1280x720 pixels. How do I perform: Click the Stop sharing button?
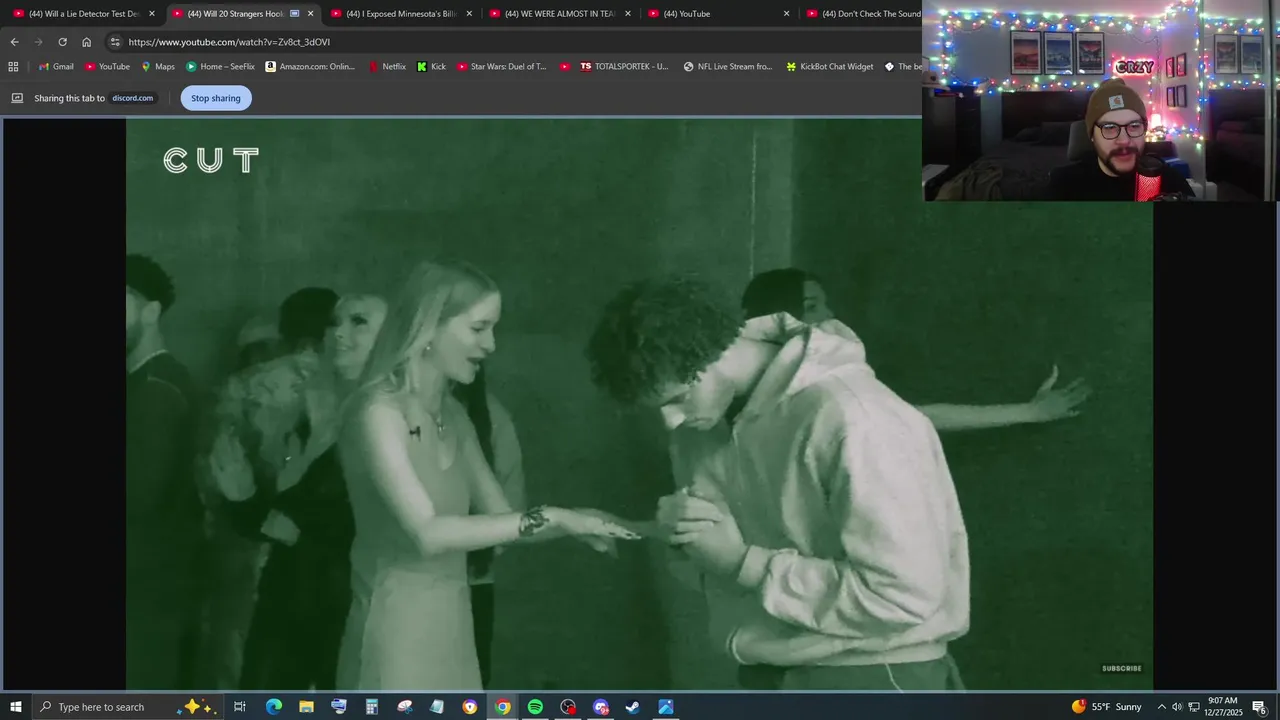pos(216,98)
